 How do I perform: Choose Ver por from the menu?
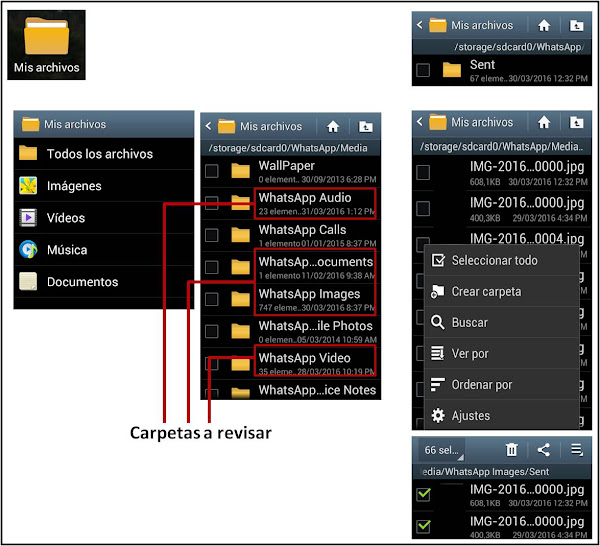point(502,354)
